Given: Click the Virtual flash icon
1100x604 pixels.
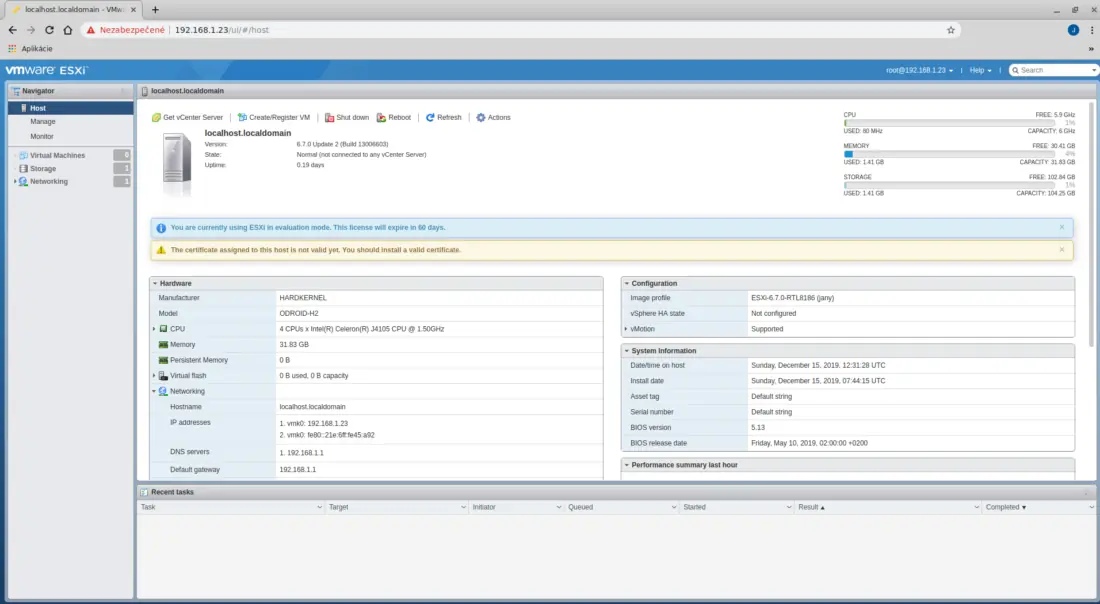Looking at the screenshot, I should point(163,376).
